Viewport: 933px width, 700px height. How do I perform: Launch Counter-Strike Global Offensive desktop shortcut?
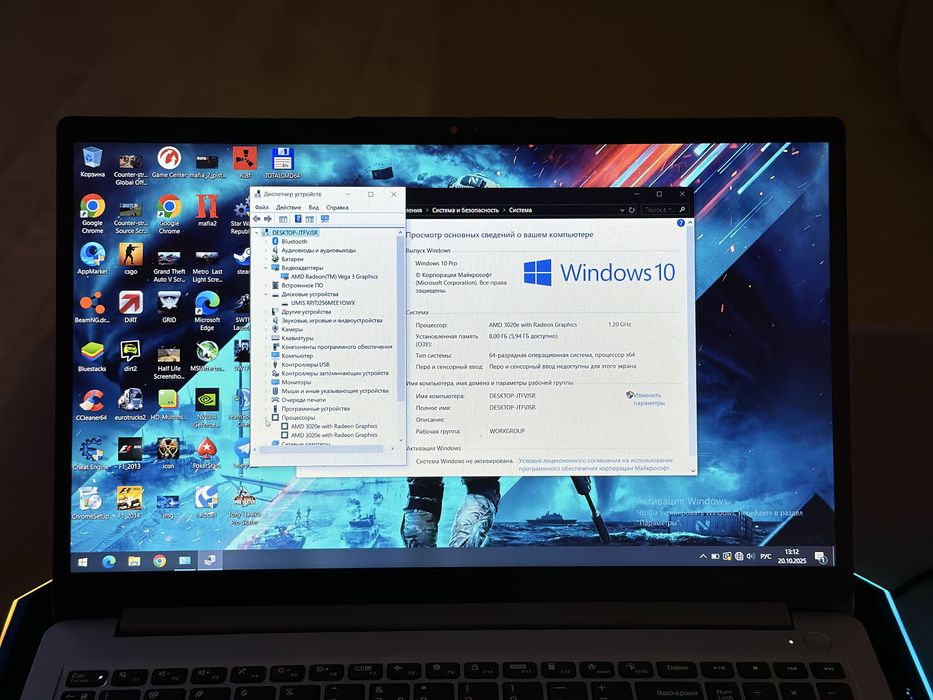point(131,169)
